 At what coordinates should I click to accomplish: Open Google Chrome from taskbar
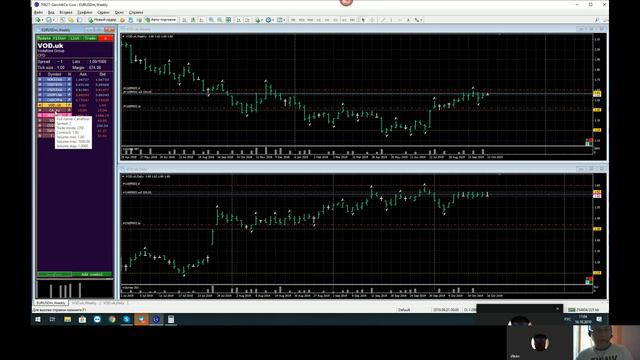tap(112, 320)
